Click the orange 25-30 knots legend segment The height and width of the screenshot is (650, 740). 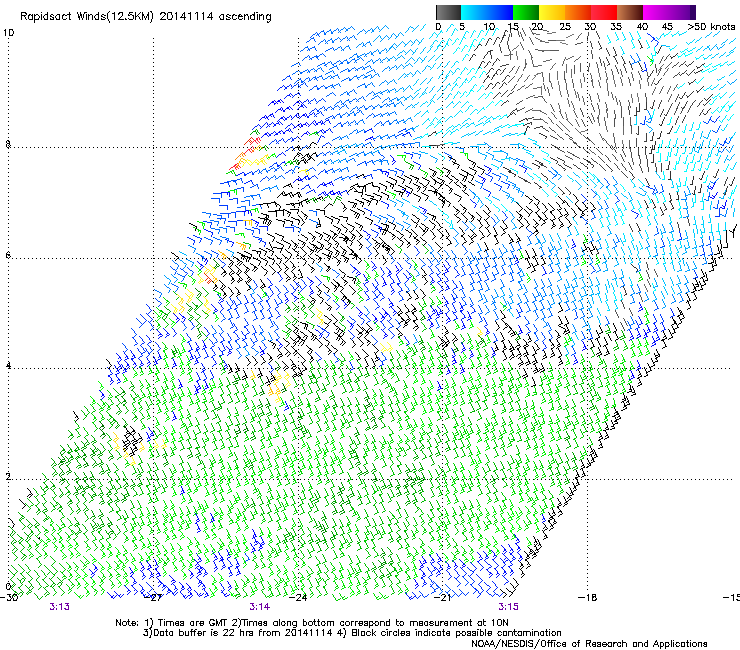click(x=578, y=12)
